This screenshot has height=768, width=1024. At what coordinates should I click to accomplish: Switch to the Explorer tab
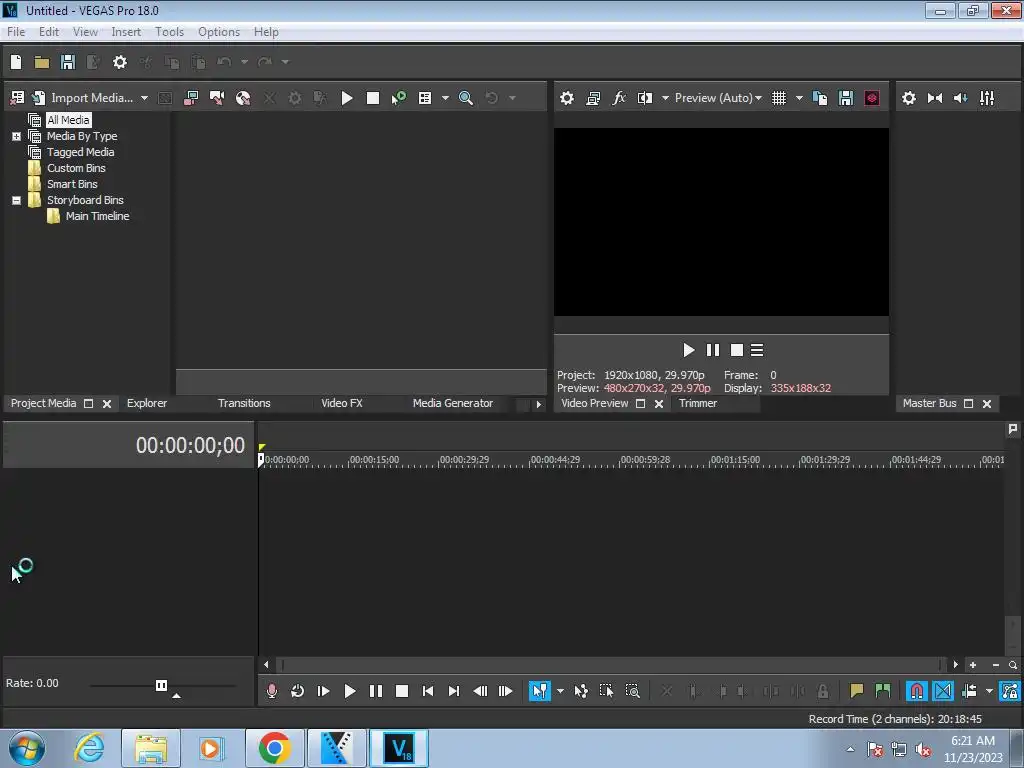147,404
